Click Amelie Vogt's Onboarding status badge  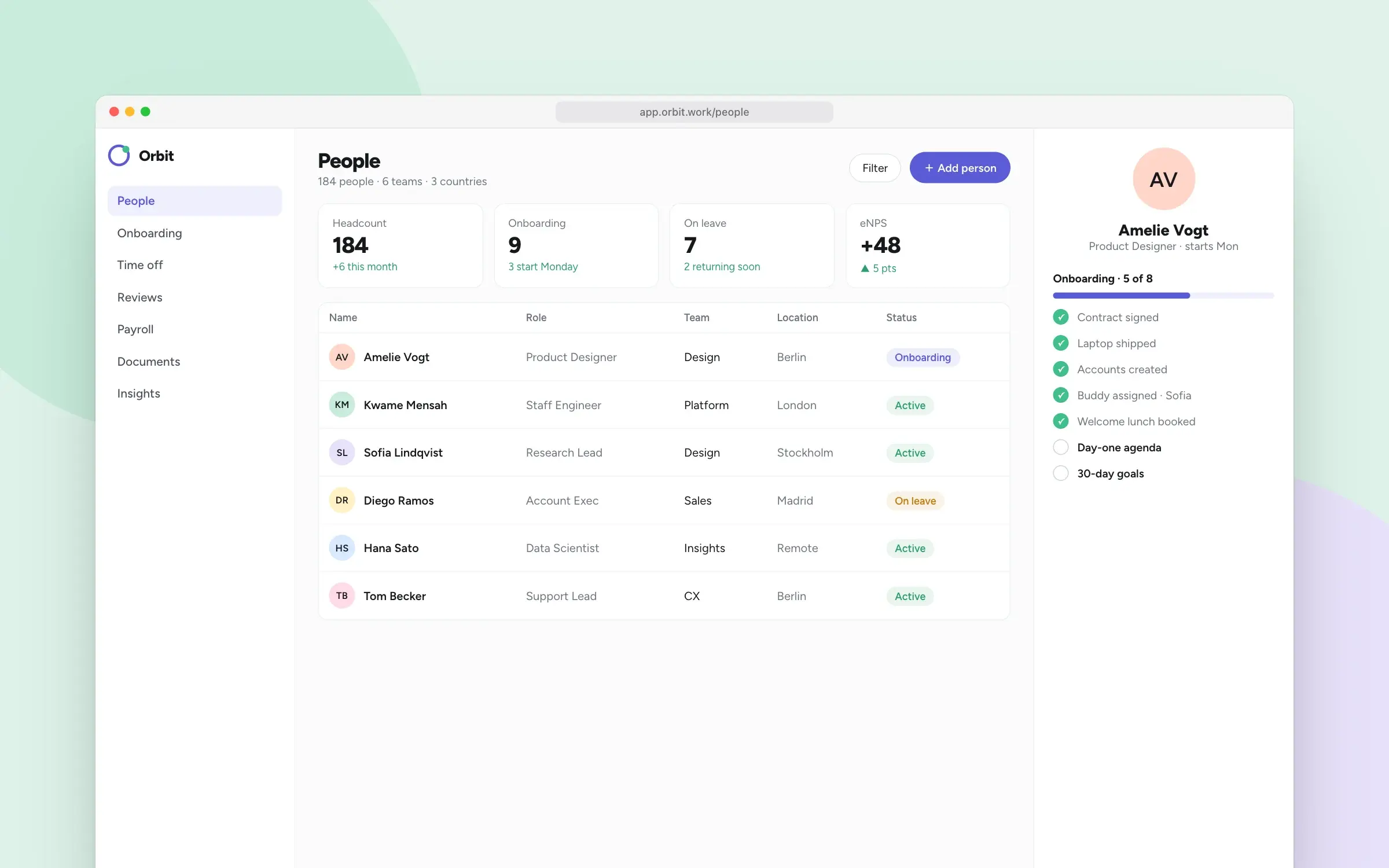pos(923,358)
